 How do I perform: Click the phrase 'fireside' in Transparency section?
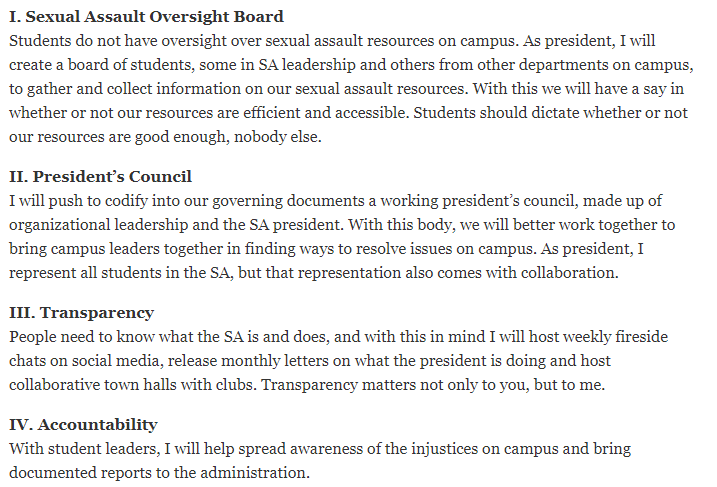(x=642, y=337)
